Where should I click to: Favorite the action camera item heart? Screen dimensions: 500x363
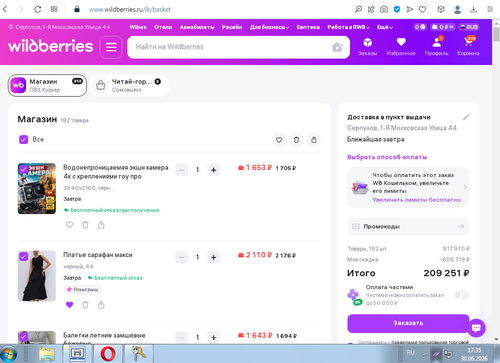point(69,225)
